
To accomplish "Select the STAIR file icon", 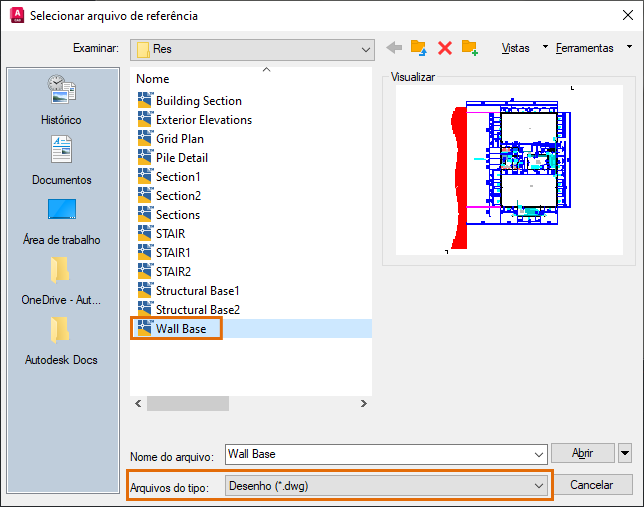I will pos(145,233).
